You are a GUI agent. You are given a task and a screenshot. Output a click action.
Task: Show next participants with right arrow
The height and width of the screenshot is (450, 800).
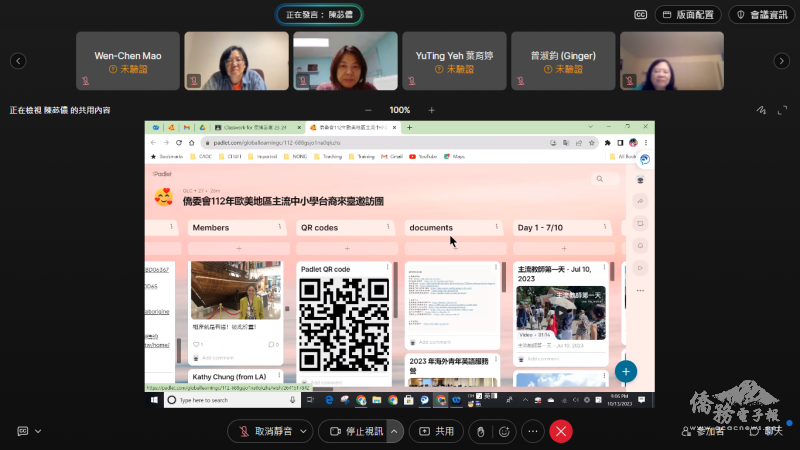pyautogui.click(x=782, y=61)
